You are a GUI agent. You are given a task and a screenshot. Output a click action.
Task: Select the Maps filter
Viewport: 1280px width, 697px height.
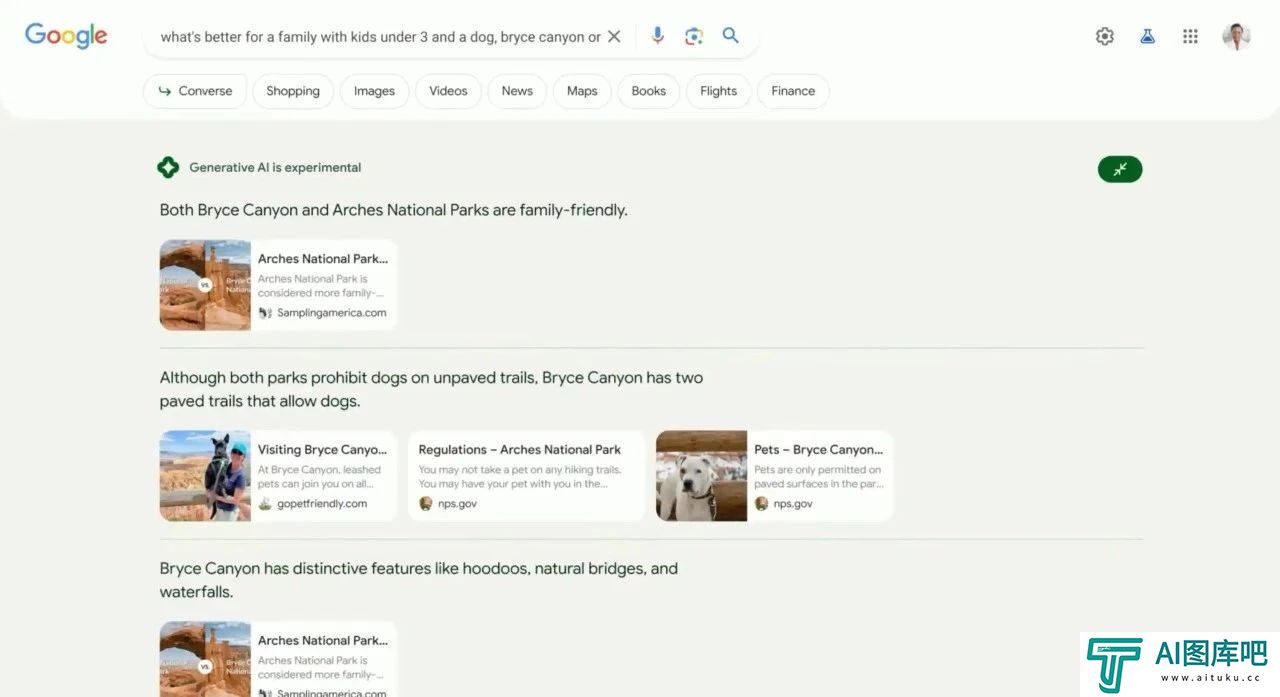pos(582,91)
